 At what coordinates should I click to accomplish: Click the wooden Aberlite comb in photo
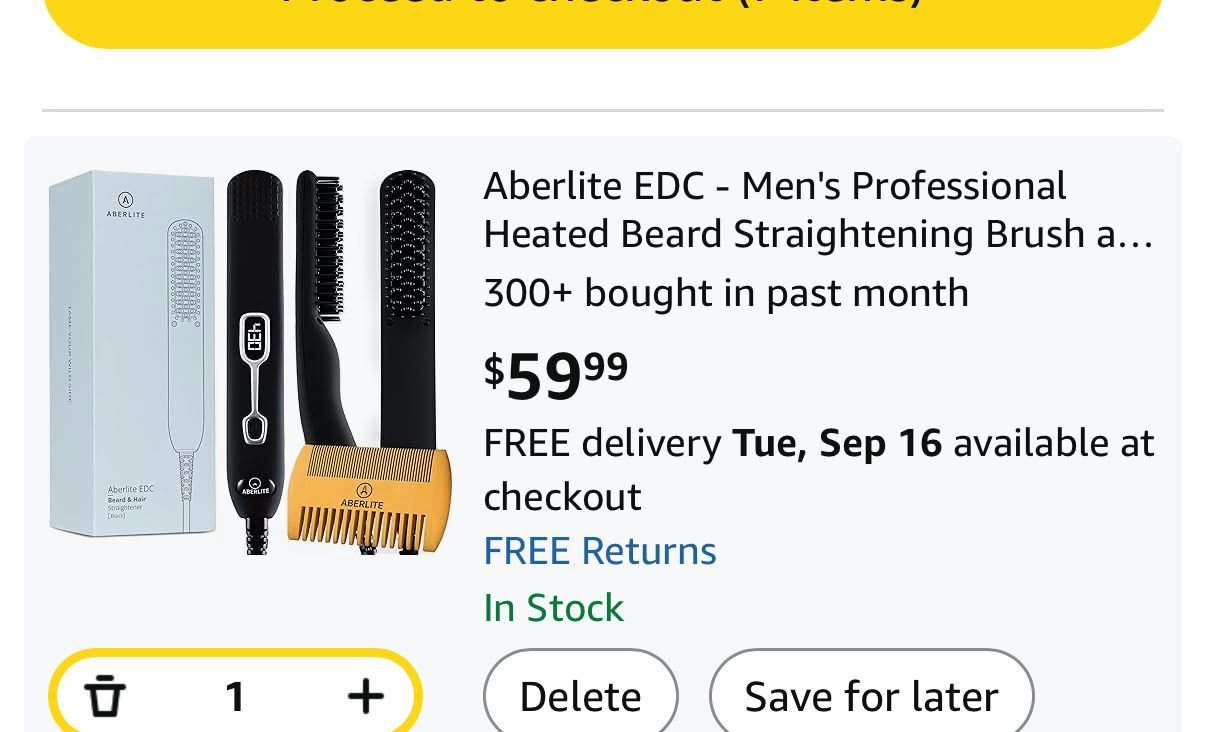365,497
